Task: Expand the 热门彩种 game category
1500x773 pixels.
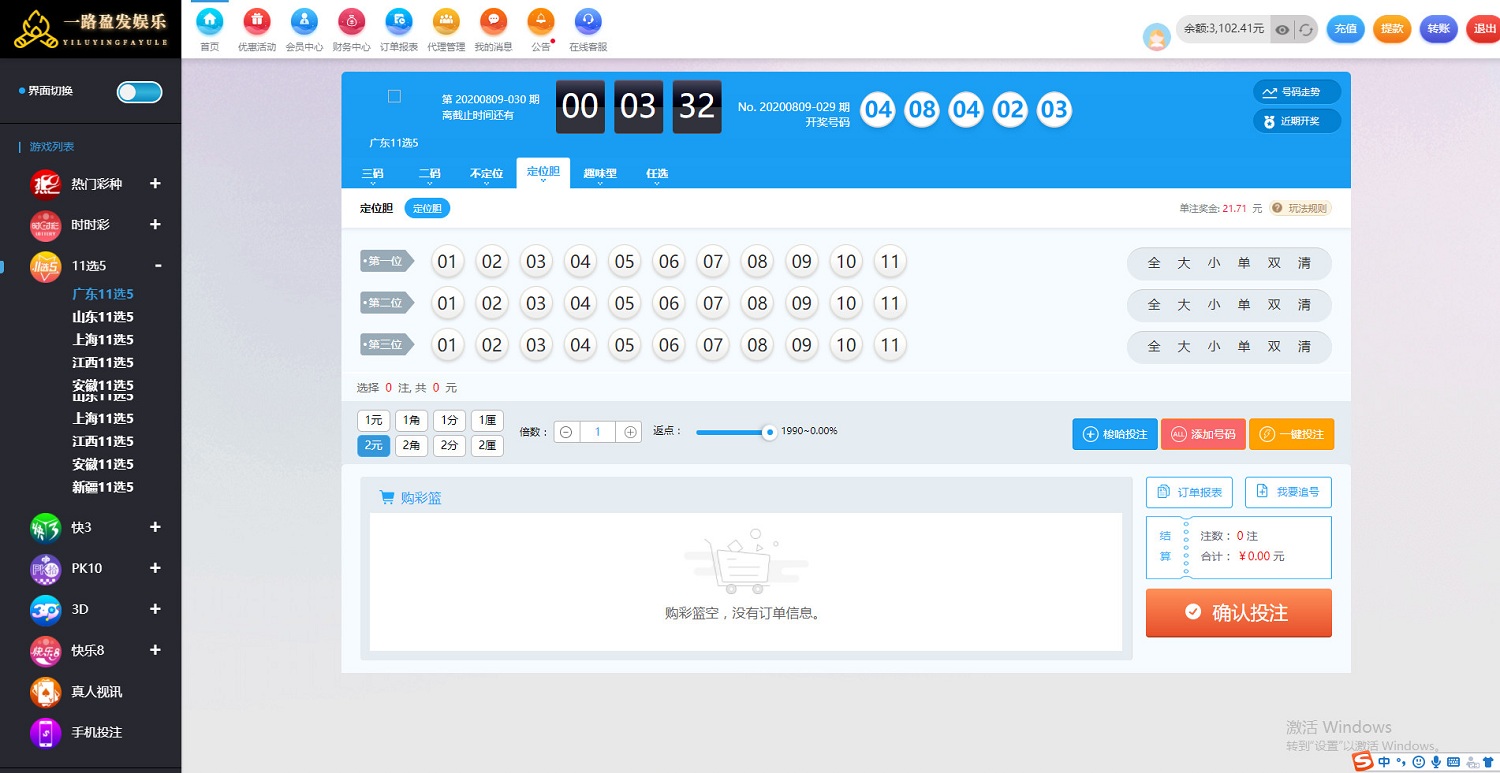Action: click(x=155, y=184)
